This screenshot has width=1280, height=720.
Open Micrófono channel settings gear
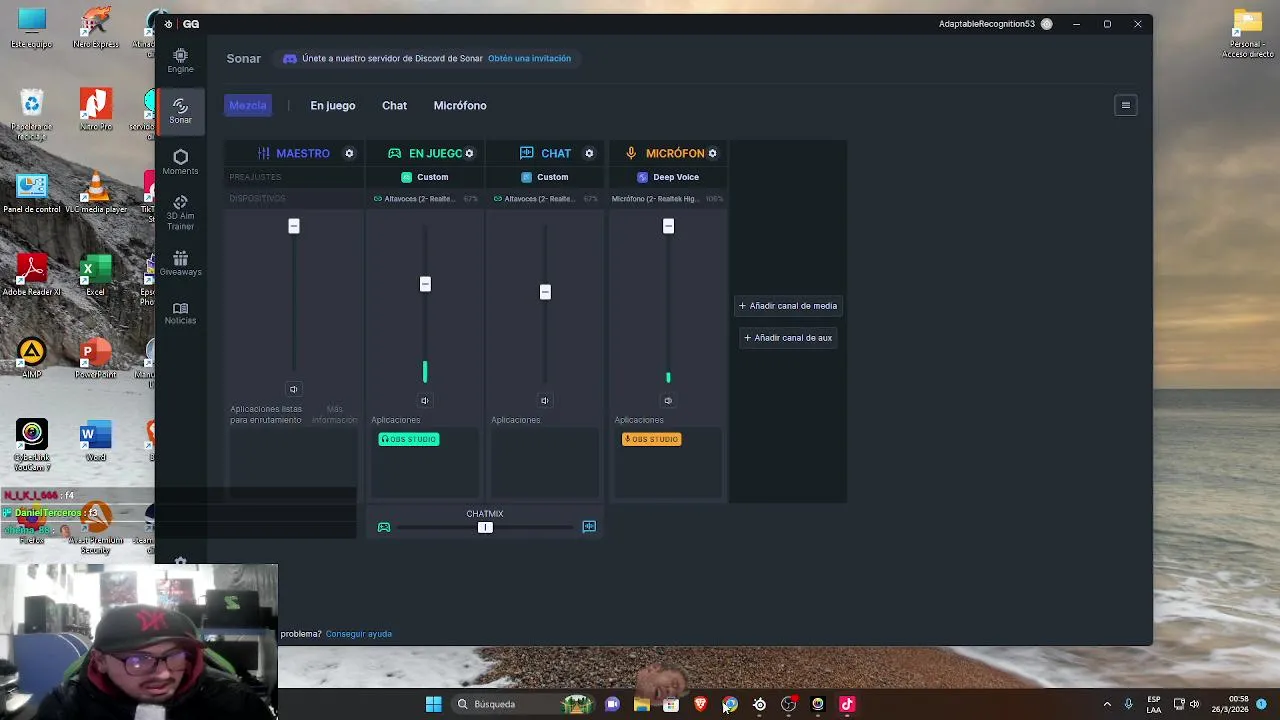(713, 153)
